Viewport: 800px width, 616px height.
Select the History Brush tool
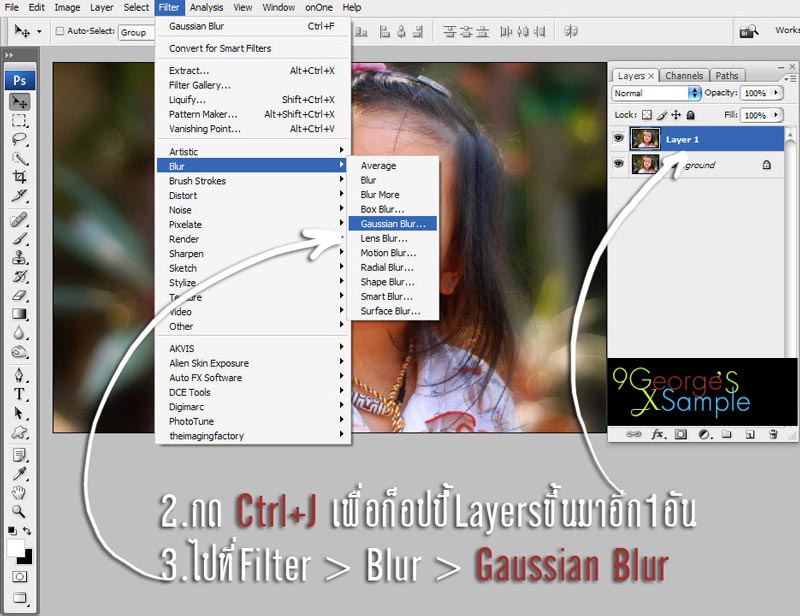click(19, 277)
